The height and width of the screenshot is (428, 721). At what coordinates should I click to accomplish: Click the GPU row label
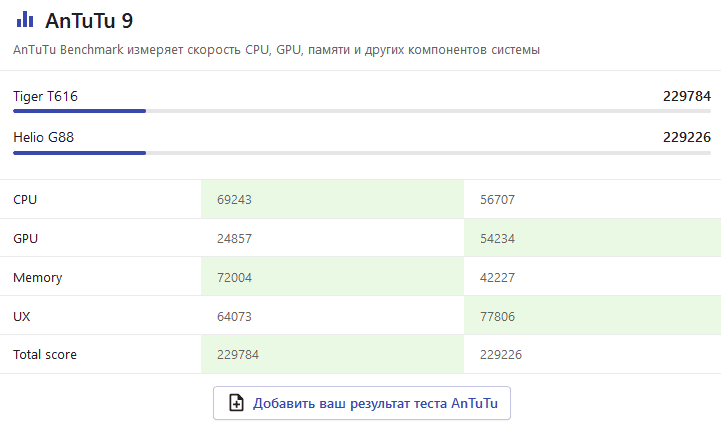tap(25, 239)
